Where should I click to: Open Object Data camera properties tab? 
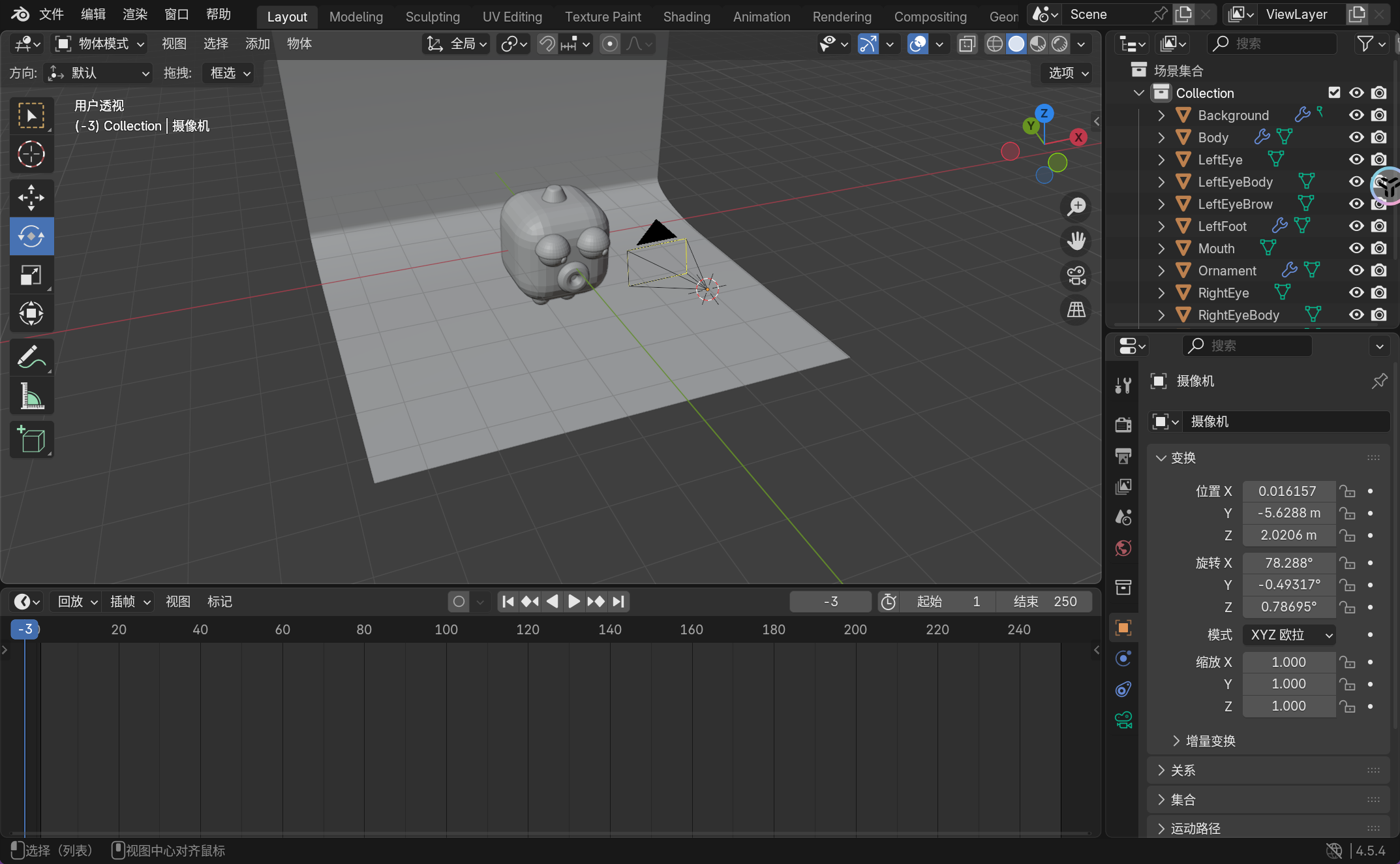pyautogui.click(x=1123, y=720)
